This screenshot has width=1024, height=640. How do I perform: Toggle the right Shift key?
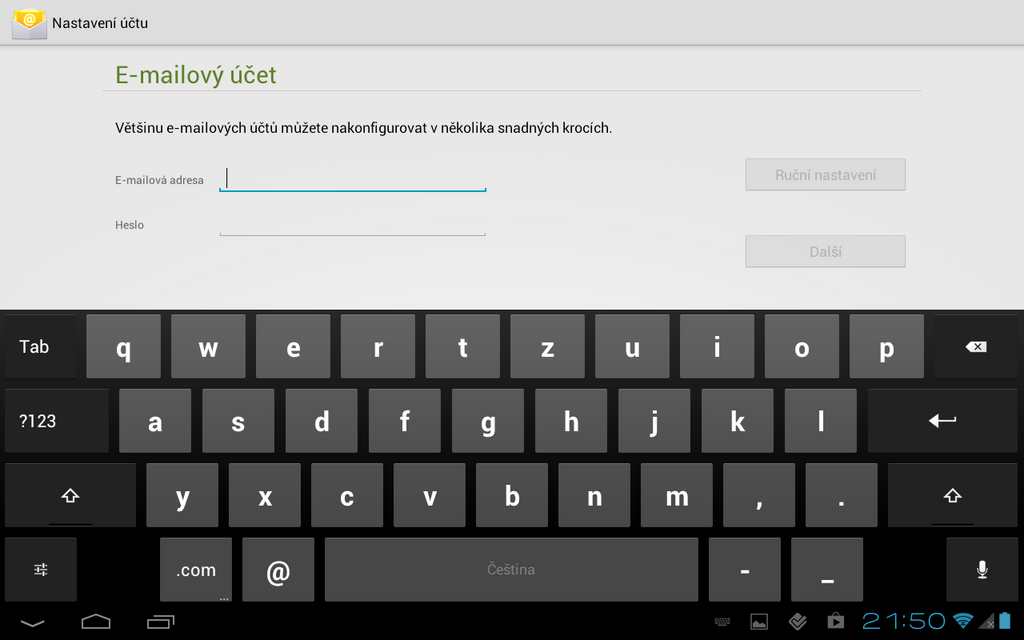click(952, 495)
